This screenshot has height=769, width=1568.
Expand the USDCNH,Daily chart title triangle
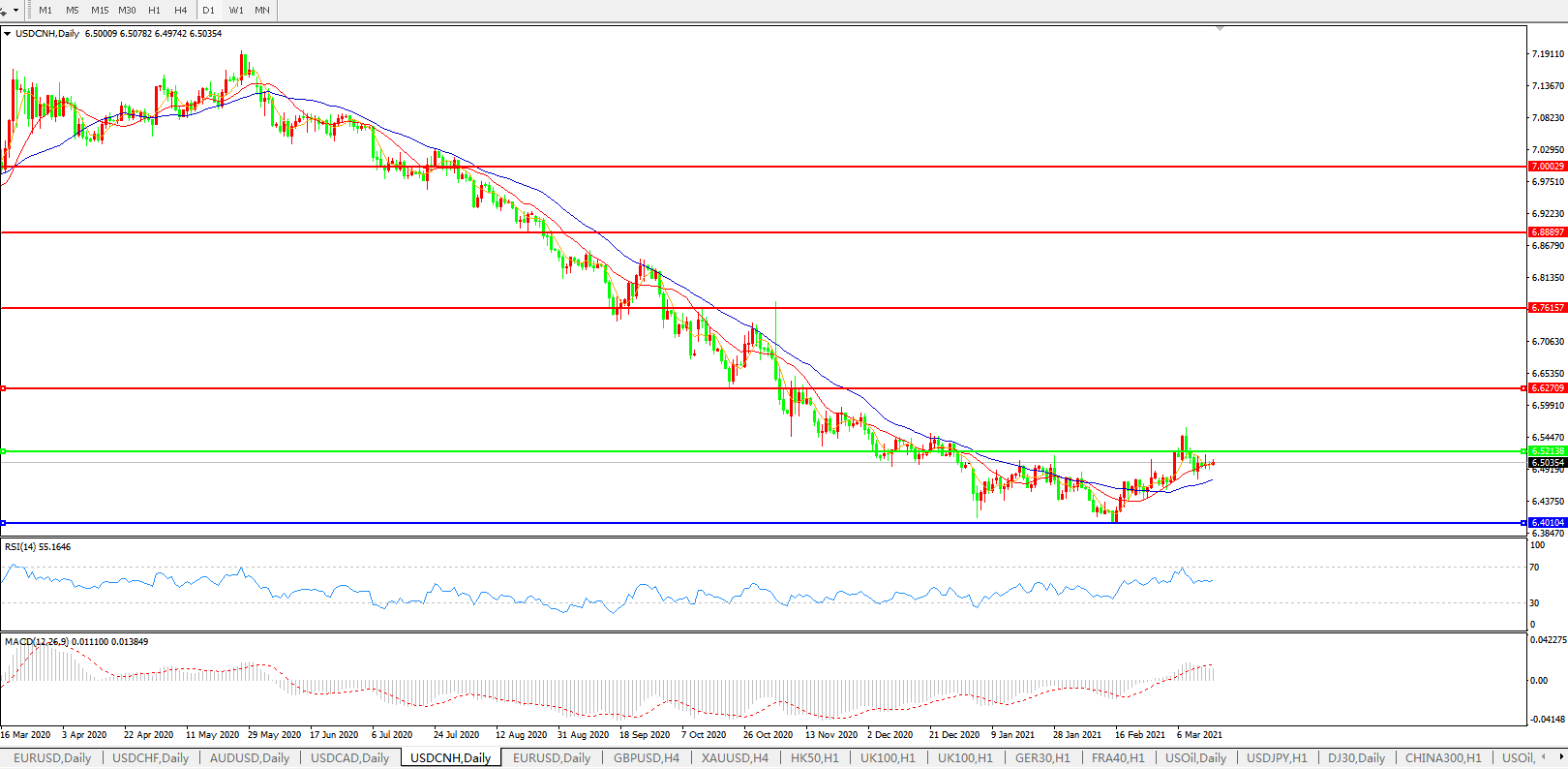pos(8,34)
